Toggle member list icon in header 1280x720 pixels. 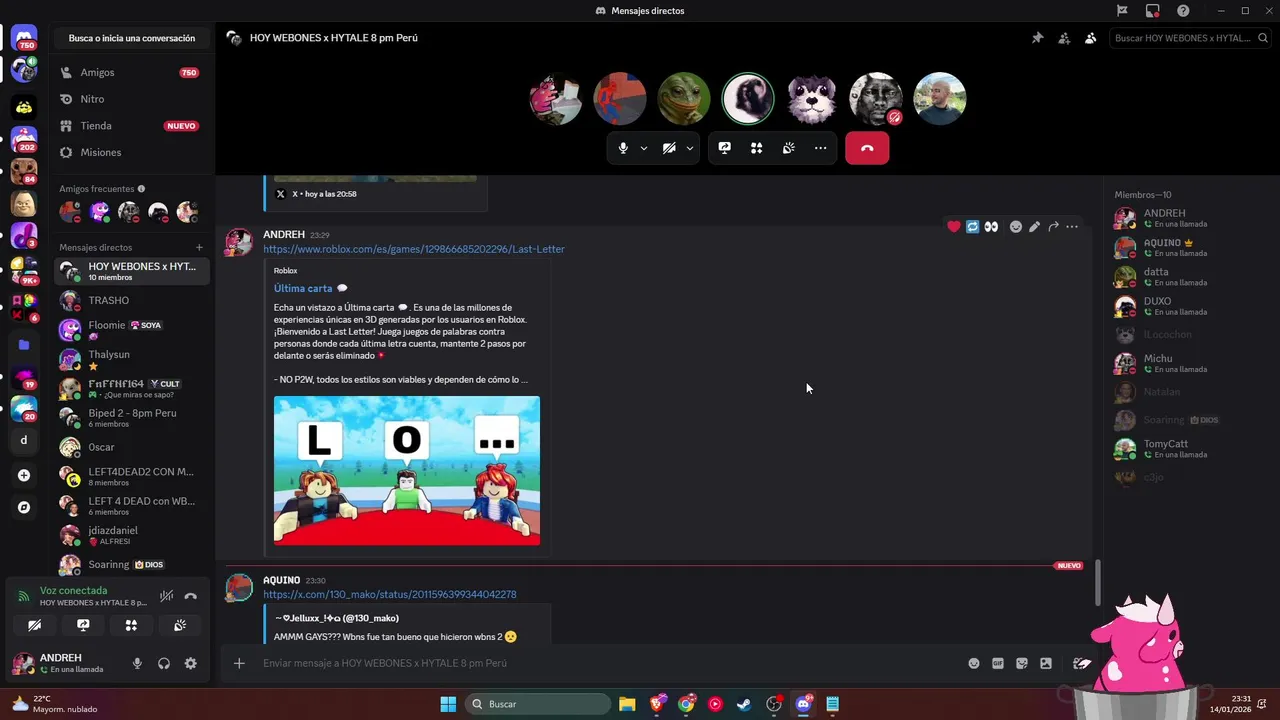point(1090,38)
